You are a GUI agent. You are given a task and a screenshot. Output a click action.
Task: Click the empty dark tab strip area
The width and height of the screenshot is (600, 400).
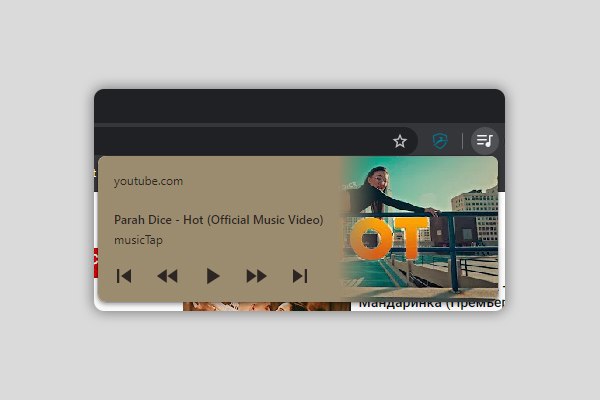pyautogui.click(x=299, y=106)
